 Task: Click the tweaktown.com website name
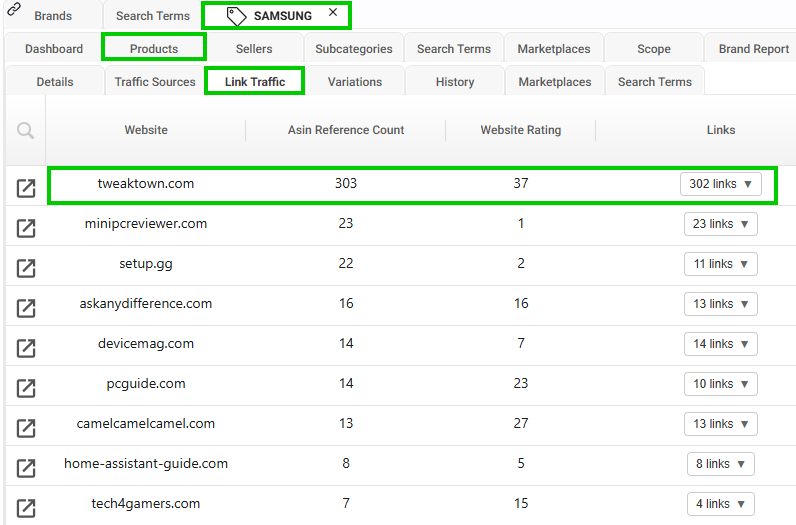point(146,183)
